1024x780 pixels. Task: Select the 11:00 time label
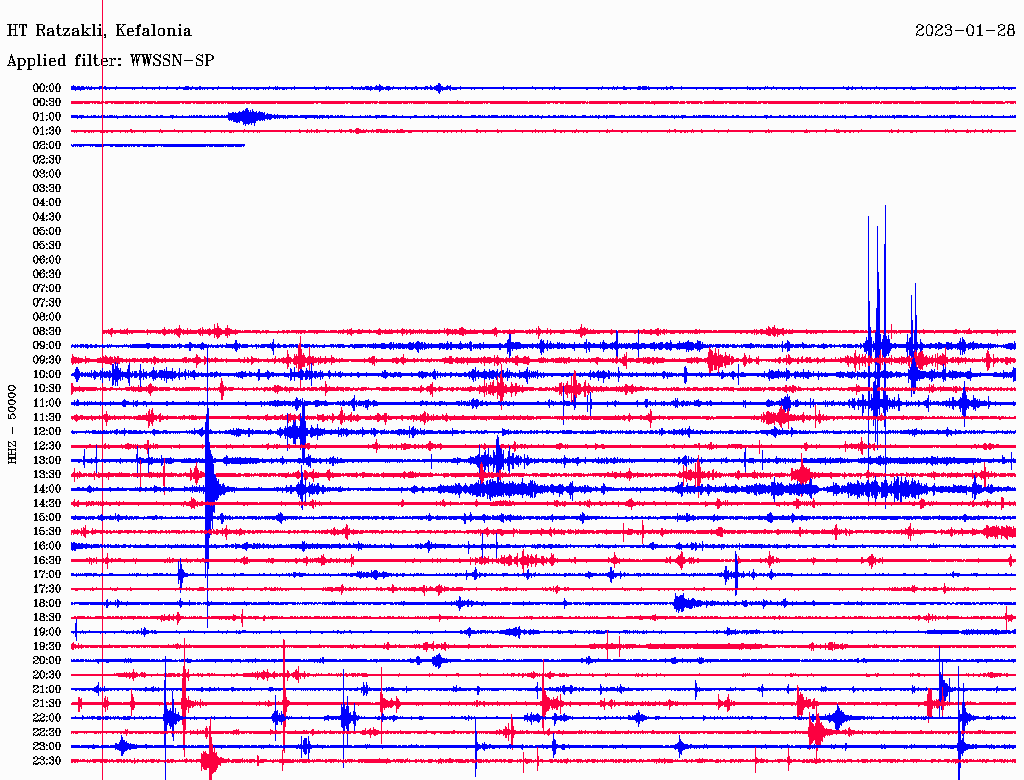point(47,403)
